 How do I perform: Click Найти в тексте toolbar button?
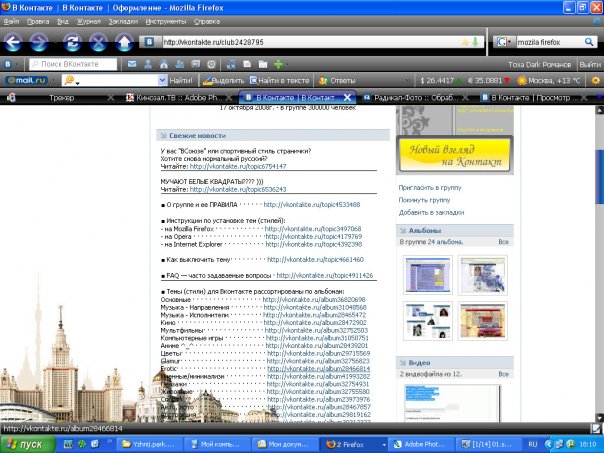tap(280, 81)
